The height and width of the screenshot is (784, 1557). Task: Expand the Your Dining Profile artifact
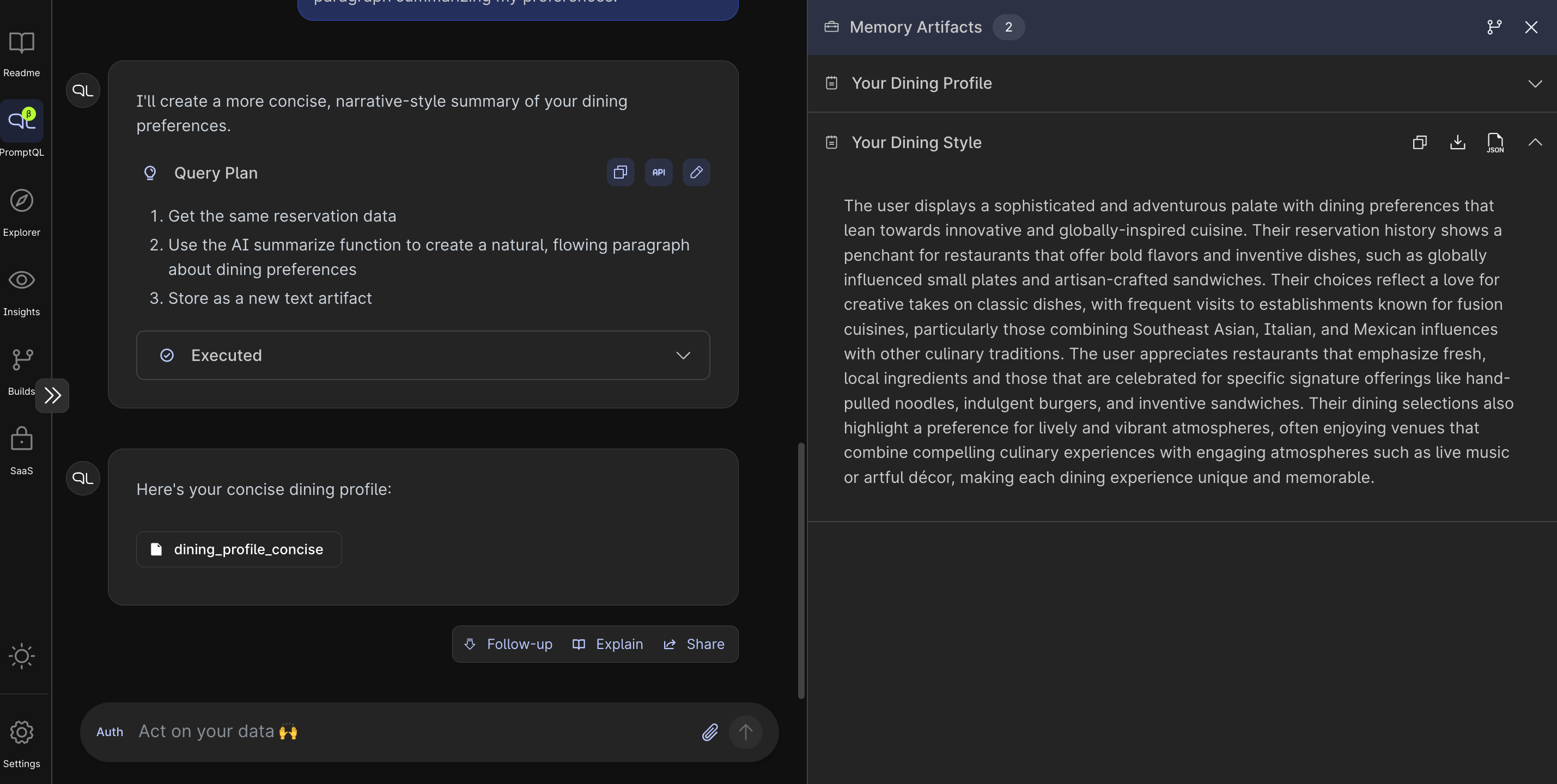coord(1535,83)
